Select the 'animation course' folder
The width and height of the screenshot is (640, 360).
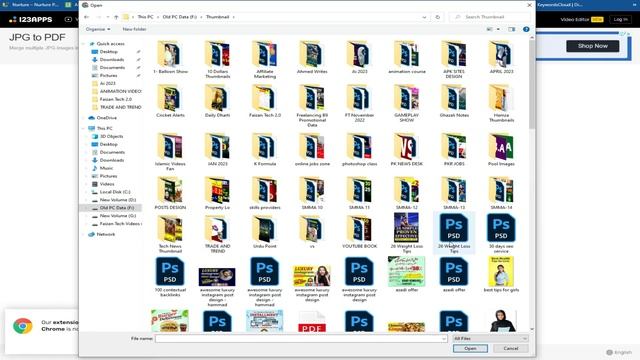[407, 57]
